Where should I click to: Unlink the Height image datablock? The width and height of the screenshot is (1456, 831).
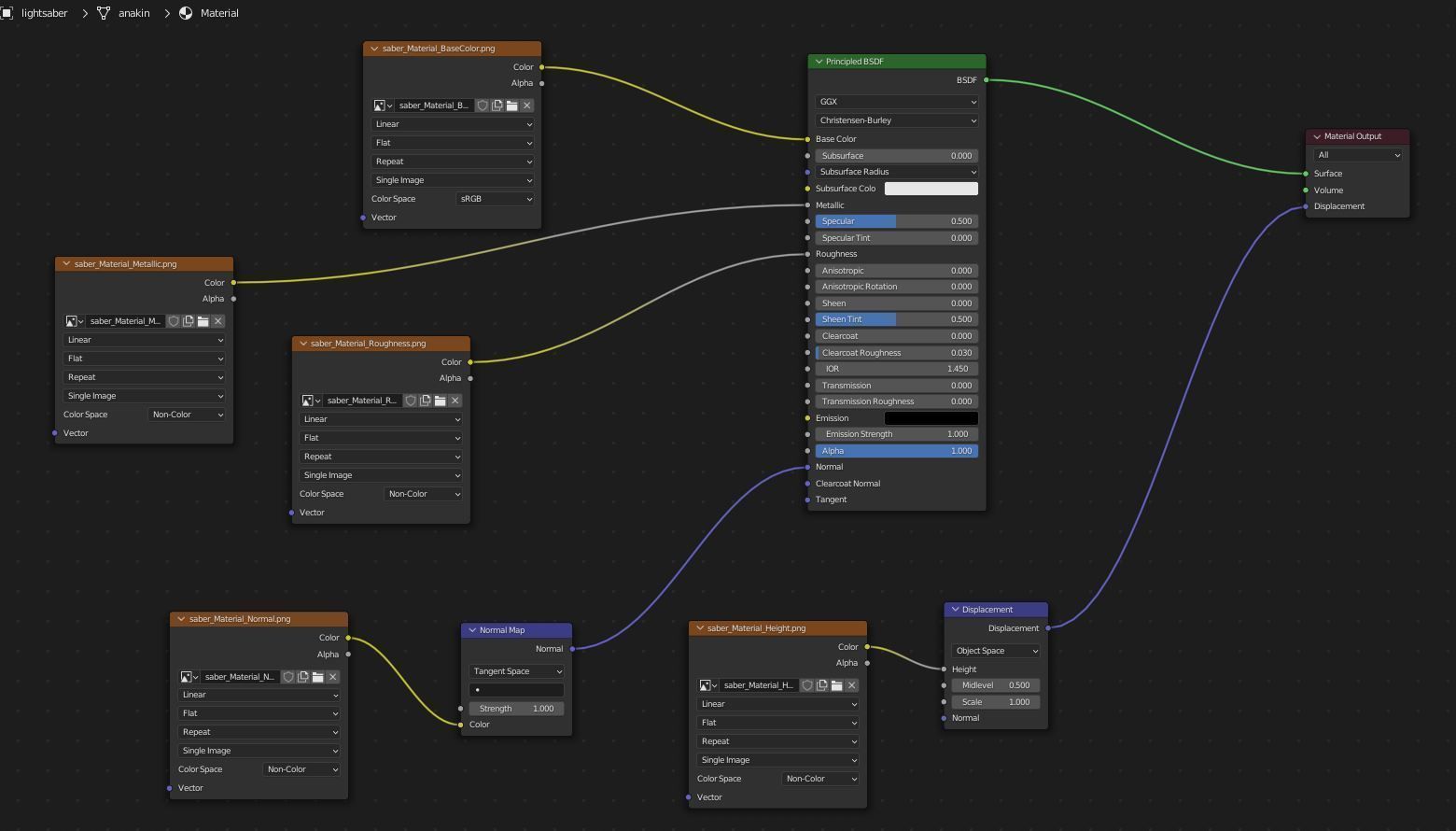(x=852, y=685)
